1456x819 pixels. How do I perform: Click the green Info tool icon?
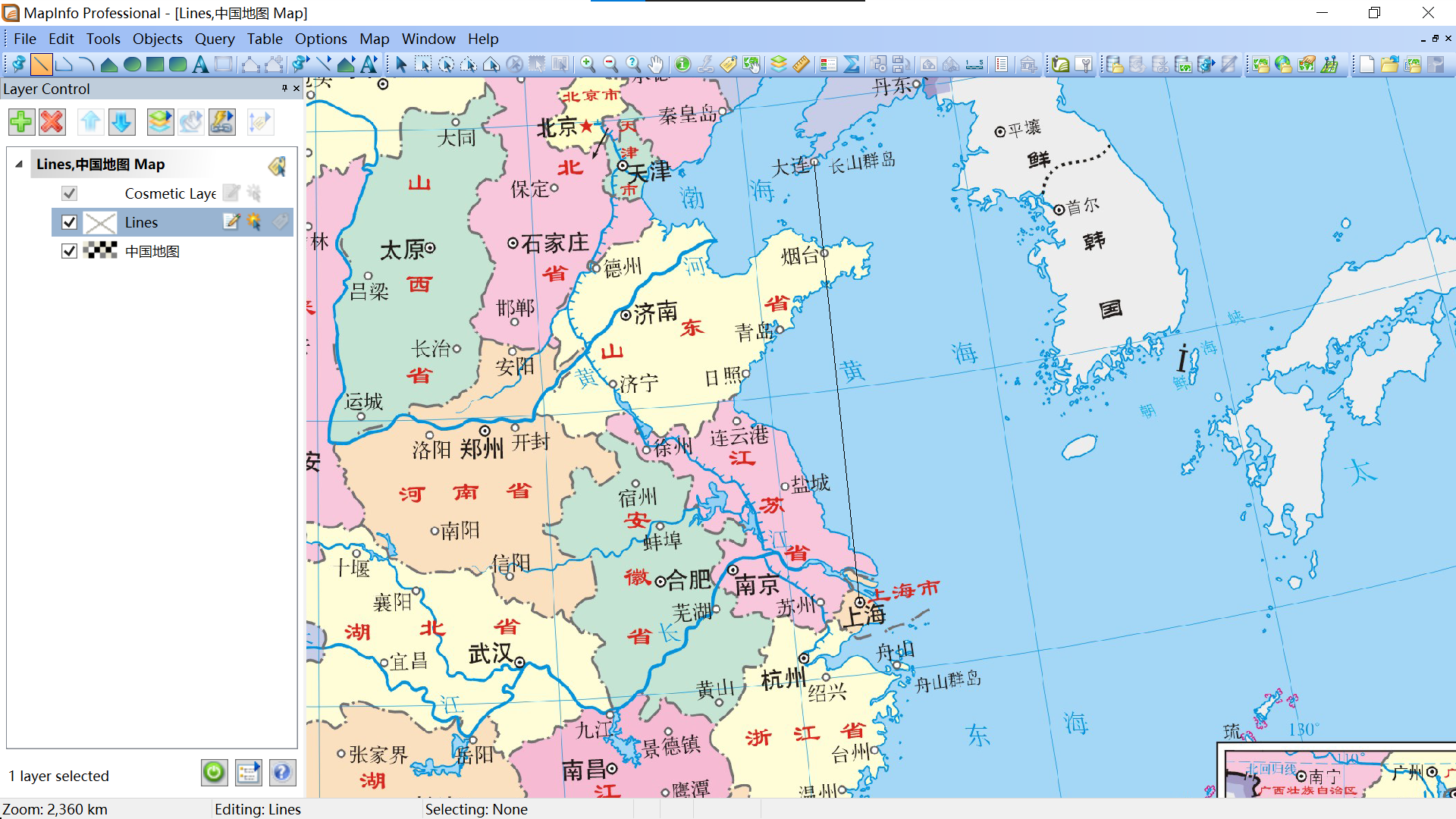682,64
